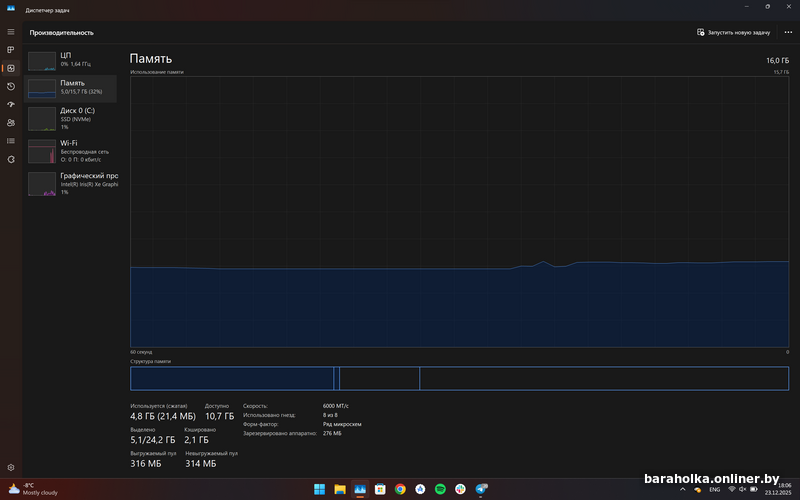
Task: Open the Startup apps page
Action: tap(11, 104)
